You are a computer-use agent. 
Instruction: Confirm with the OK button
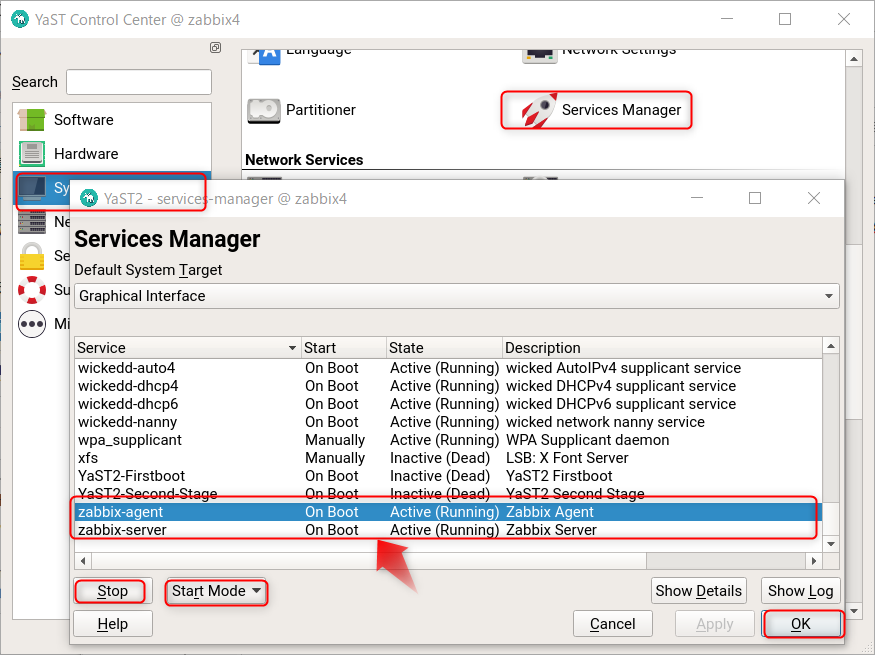click(x=801, y=624)
